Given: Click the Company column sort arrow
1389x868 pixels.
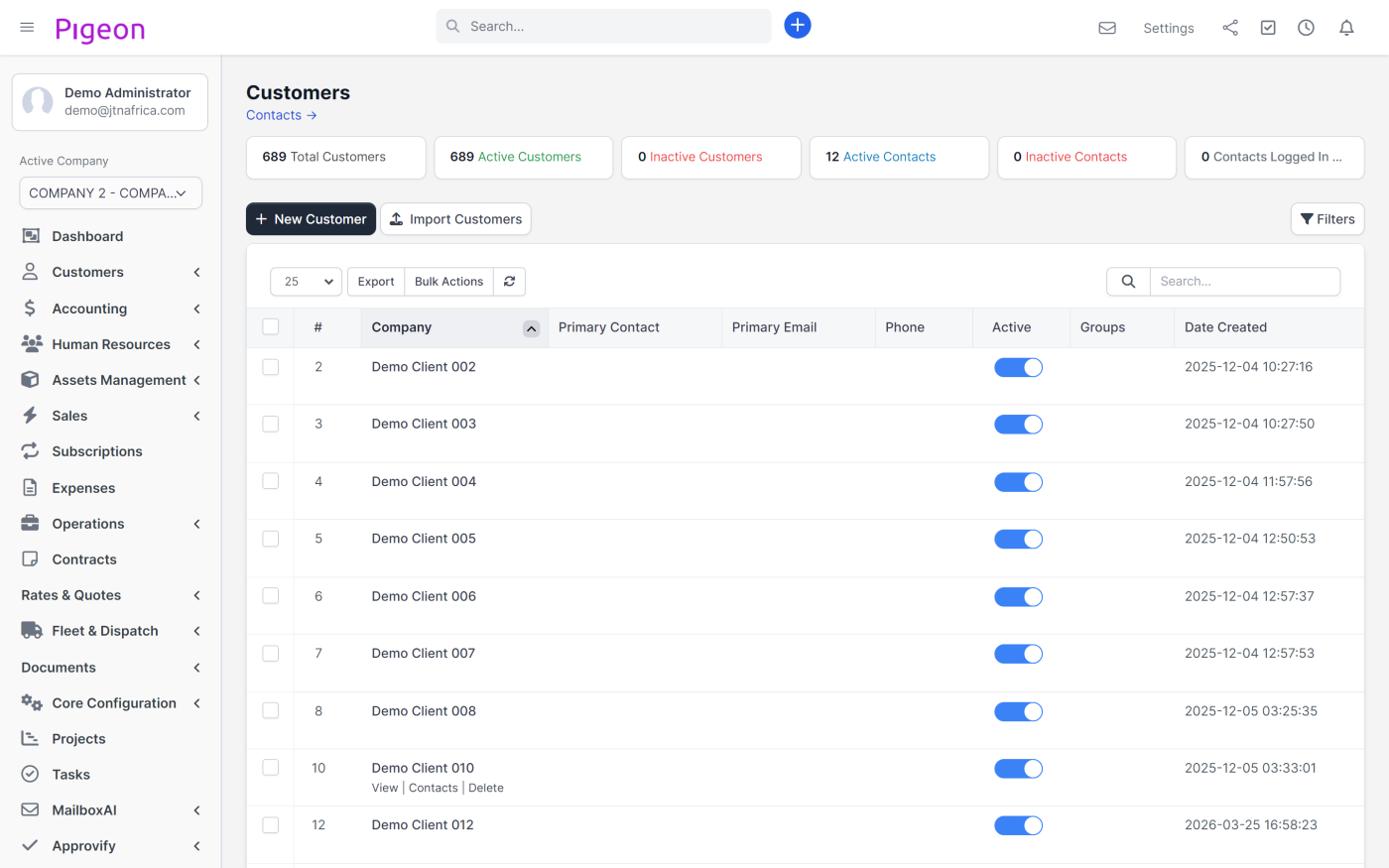Looking at the screenshot, I should (x=532, y=328).
